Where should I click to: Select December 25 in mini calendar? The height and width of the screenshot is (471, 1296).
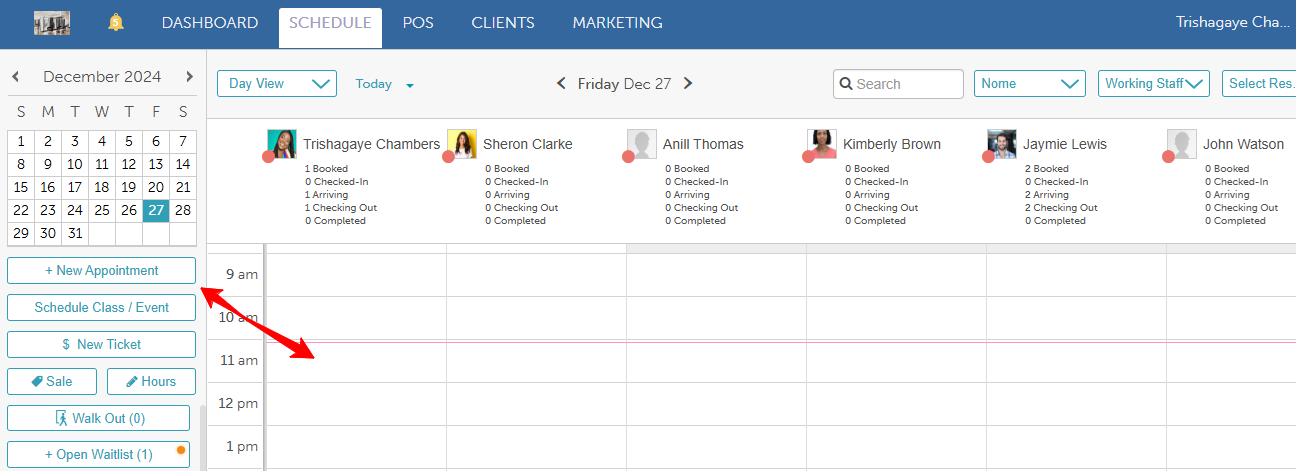coord(102,210)
